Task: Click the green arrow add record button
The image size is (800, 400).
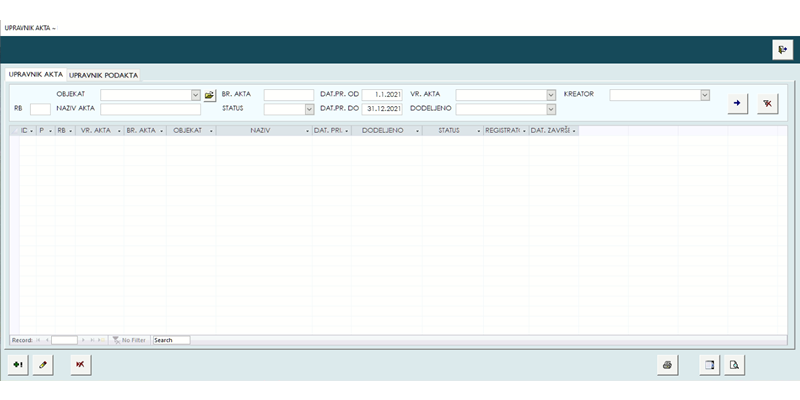Action: click(17, 365)
